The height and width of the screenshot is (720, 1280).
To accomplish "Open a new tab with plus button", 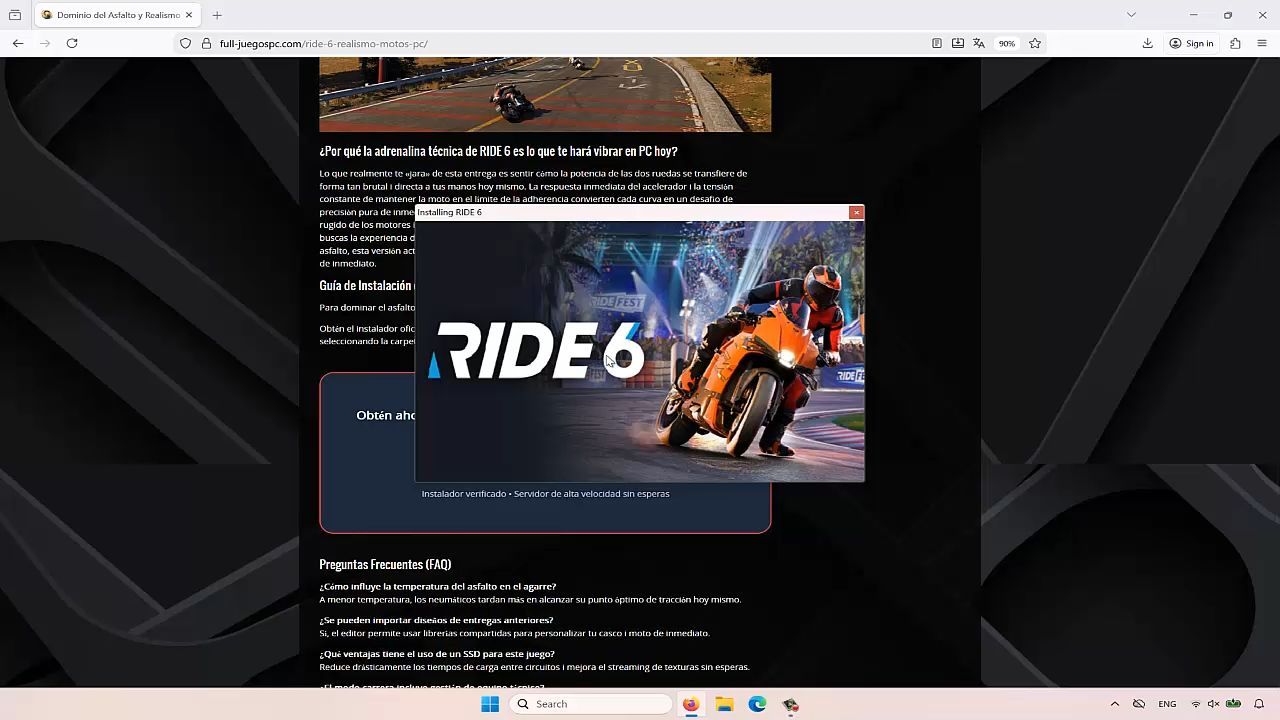I will click(217, 15).
